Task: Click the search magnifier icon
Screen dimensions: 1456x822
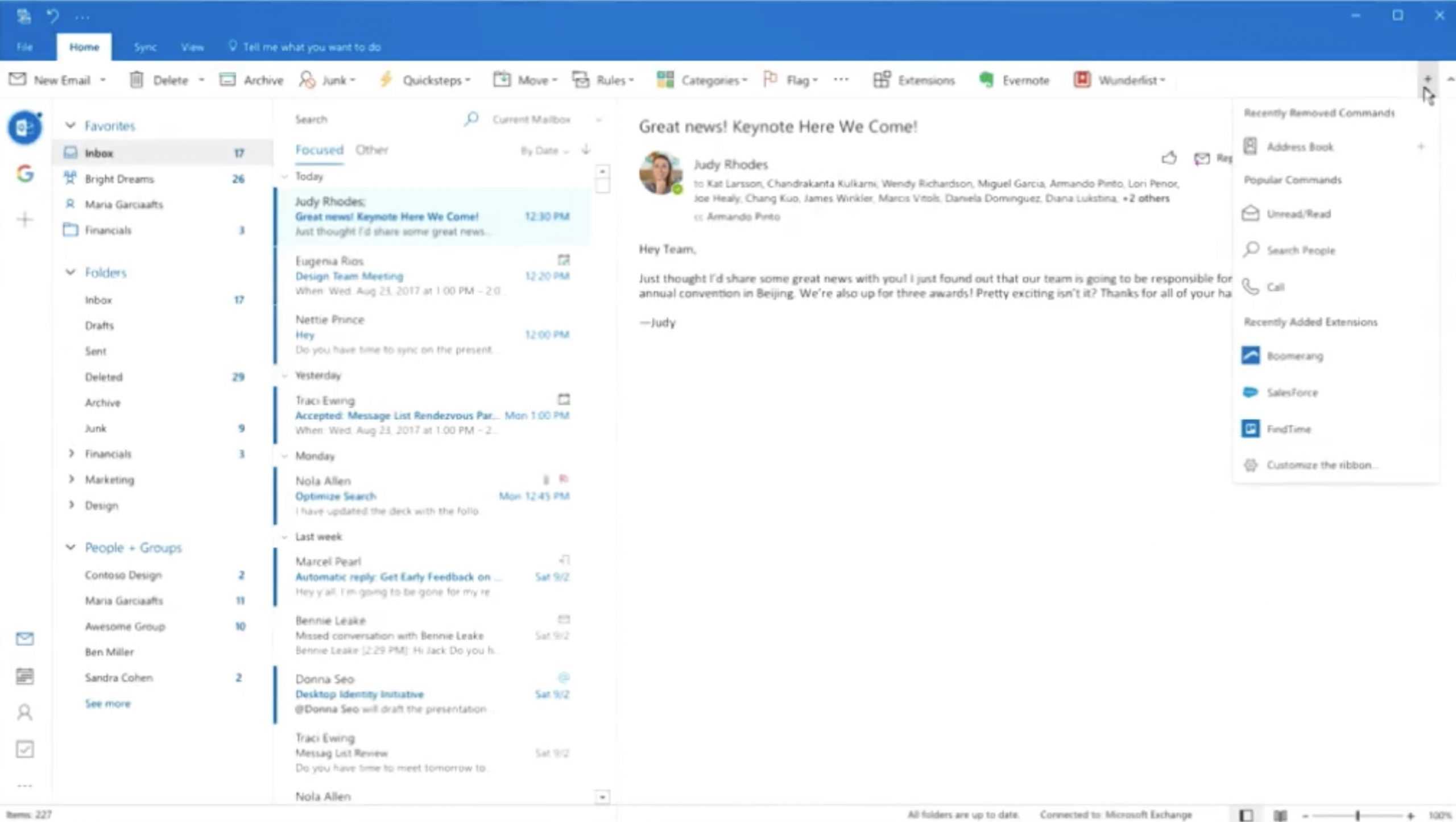Action: (x=471, y=119)
